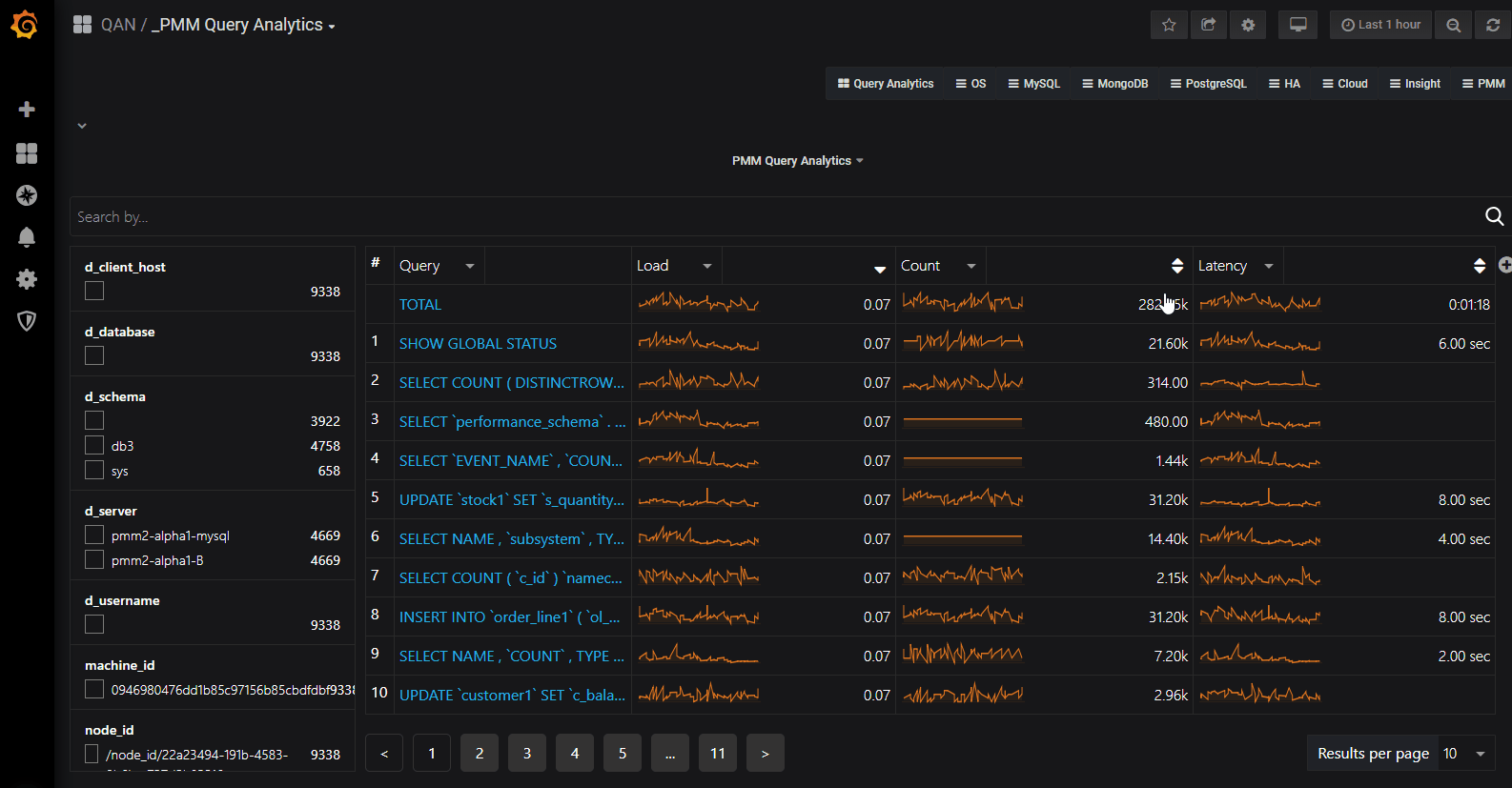Open the UPDATE `customer1` query

pos(512,696)
